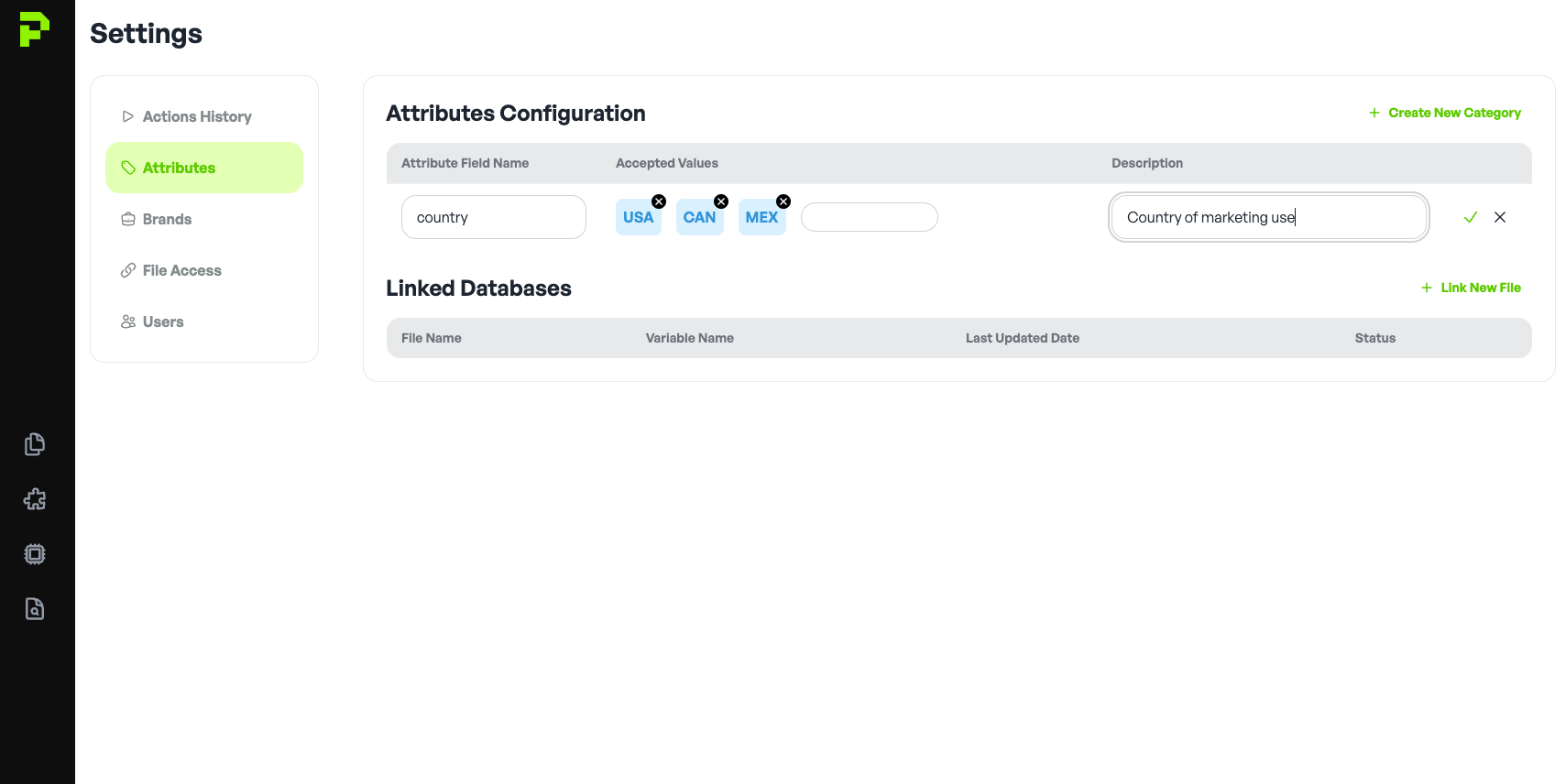Remove the CAN accepted value
Viewport: 1566px width, 784px height.
click(x=721, y=201)
